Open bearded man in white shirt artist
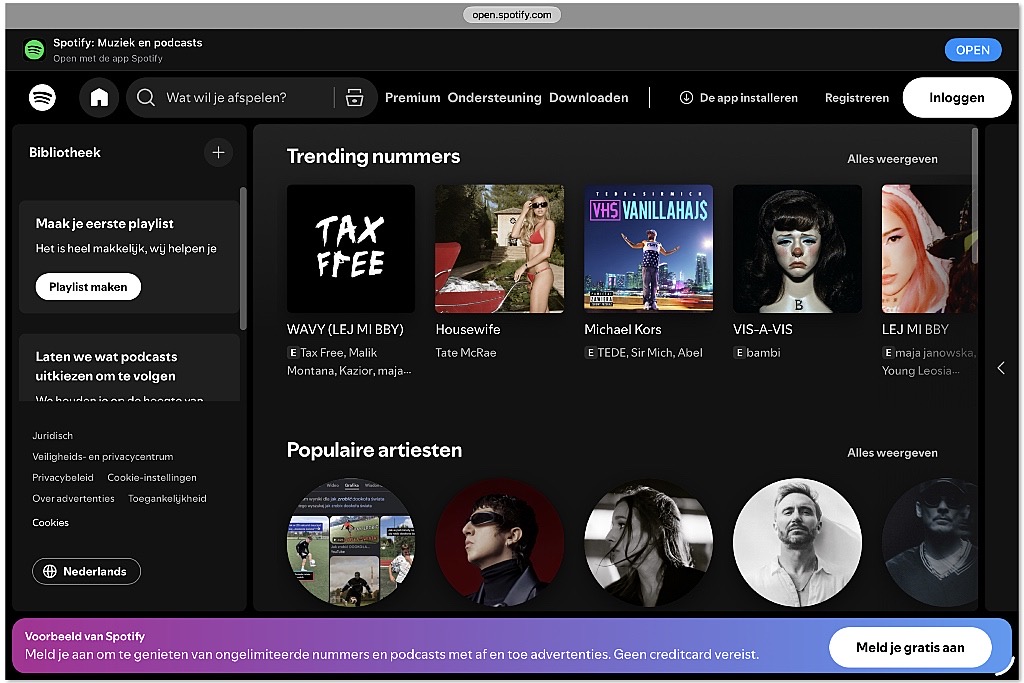 [797, 543]
